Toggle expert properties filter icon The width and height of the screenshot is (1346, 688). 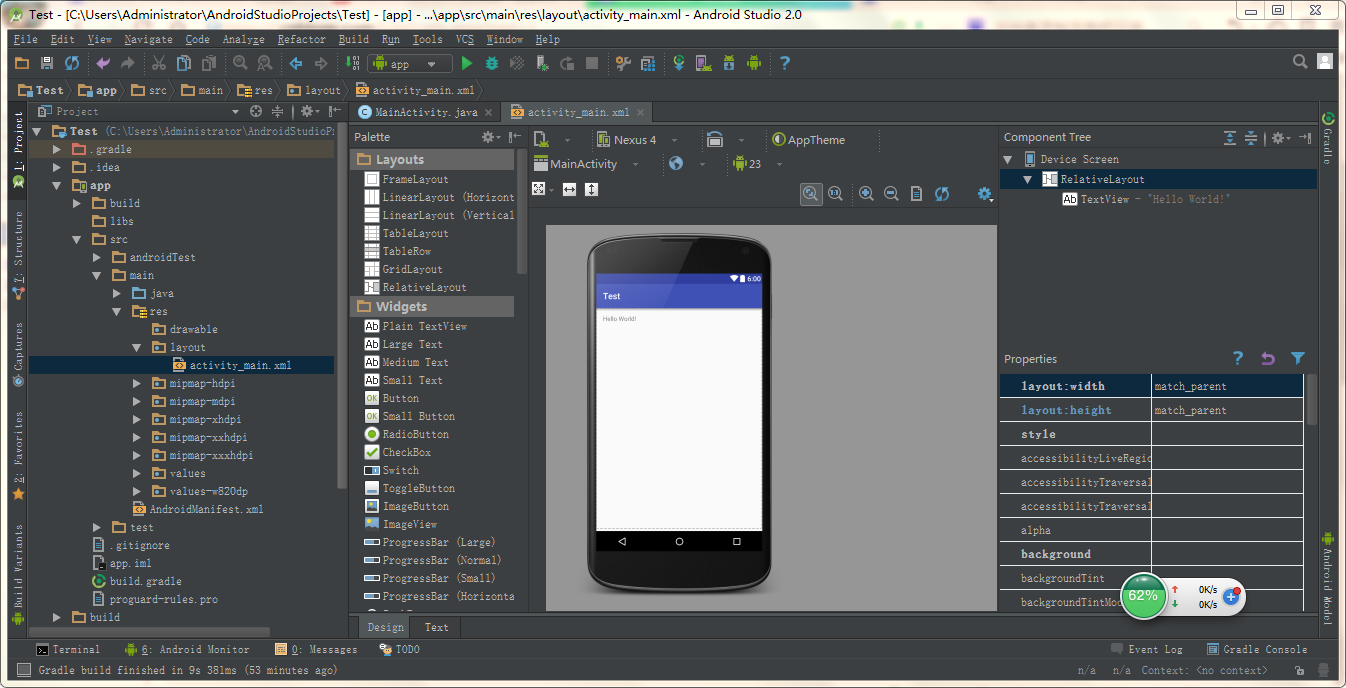tap(1297, 358)
